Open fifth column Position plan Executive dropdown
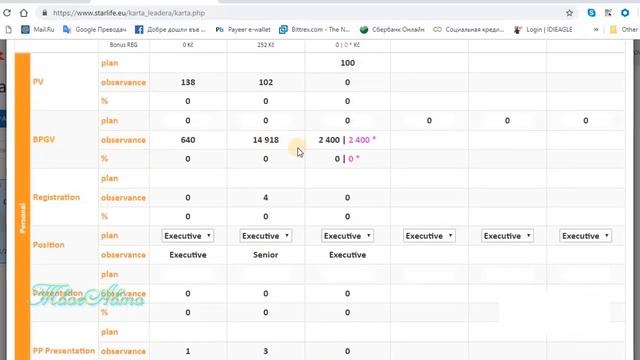 507,236
